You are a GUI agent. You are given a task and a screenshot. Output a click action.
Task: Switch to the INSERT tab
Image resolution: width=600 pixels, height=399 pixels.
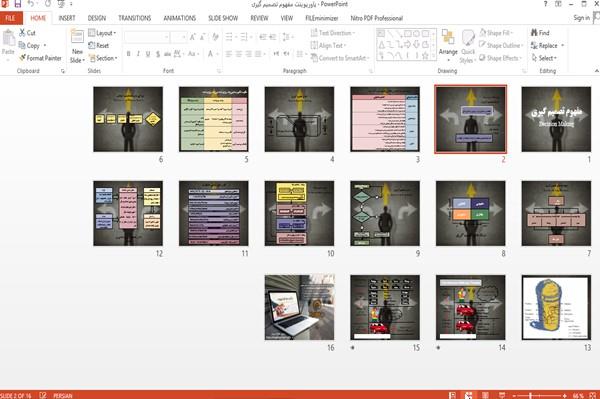coord(67,18)
